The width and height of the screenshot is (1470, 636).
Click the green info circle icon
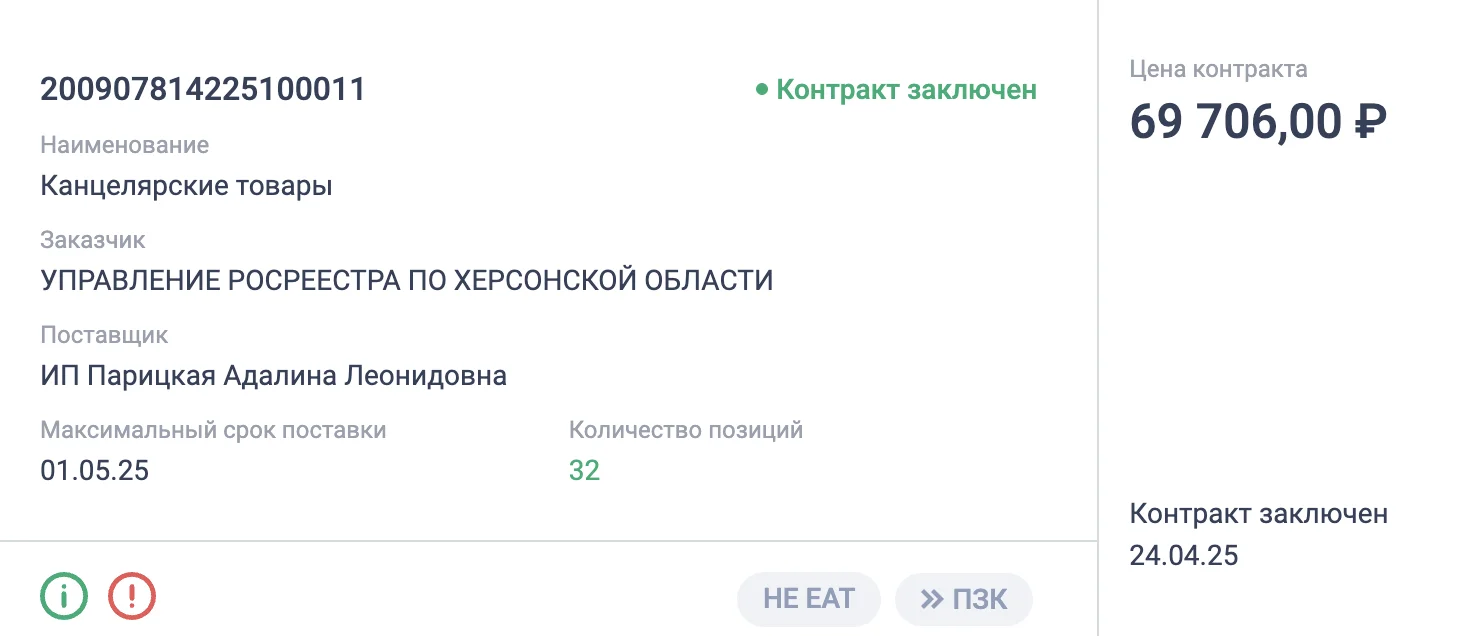coord(64,598)
